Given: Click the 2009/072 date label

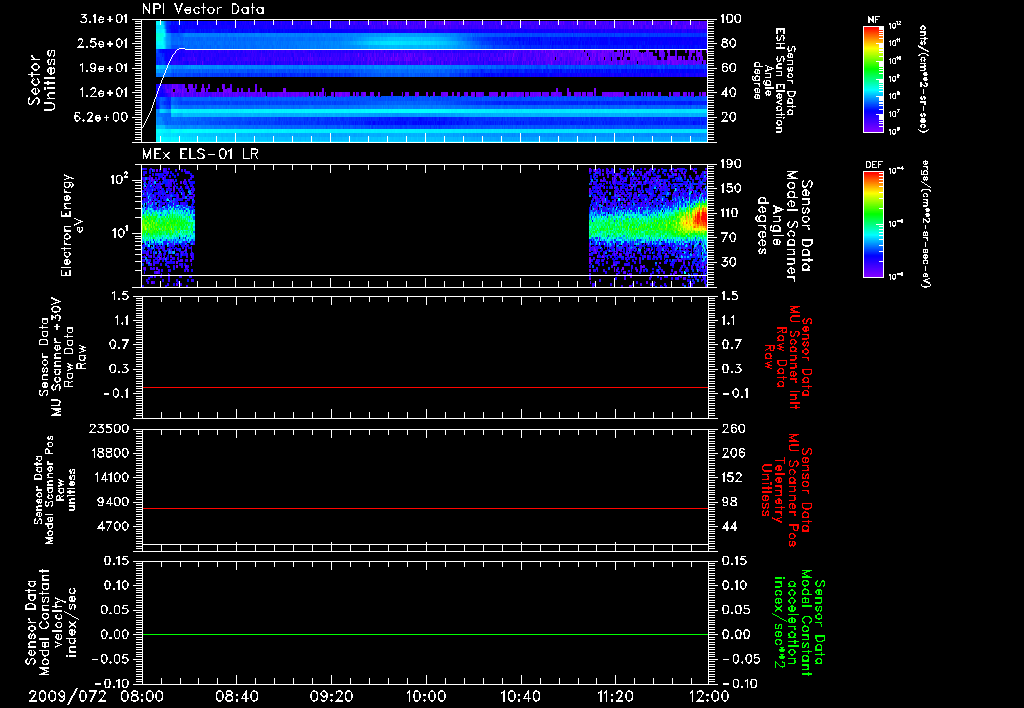Looking at the screenshot, I should tap(68, 694).
